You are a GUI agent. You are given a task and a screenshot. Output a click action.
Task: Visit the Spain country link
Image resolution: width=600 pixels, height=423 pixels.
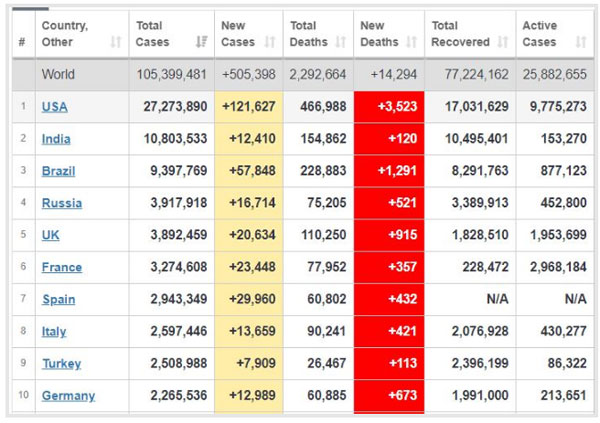coord(58,299)
